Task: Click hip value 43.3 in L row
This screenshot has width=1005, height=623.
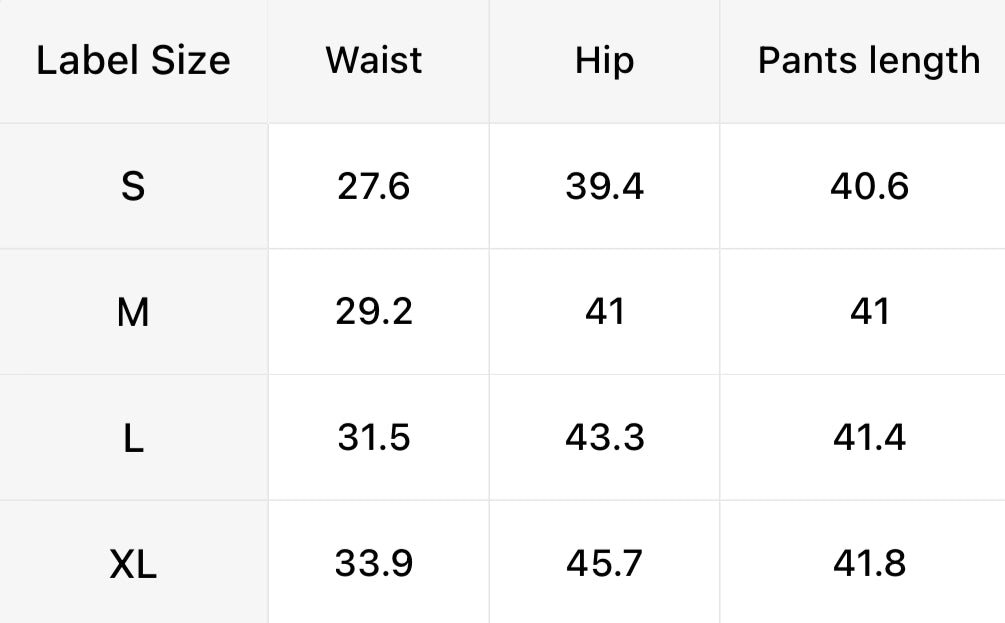Action: [x=604, y=439]
